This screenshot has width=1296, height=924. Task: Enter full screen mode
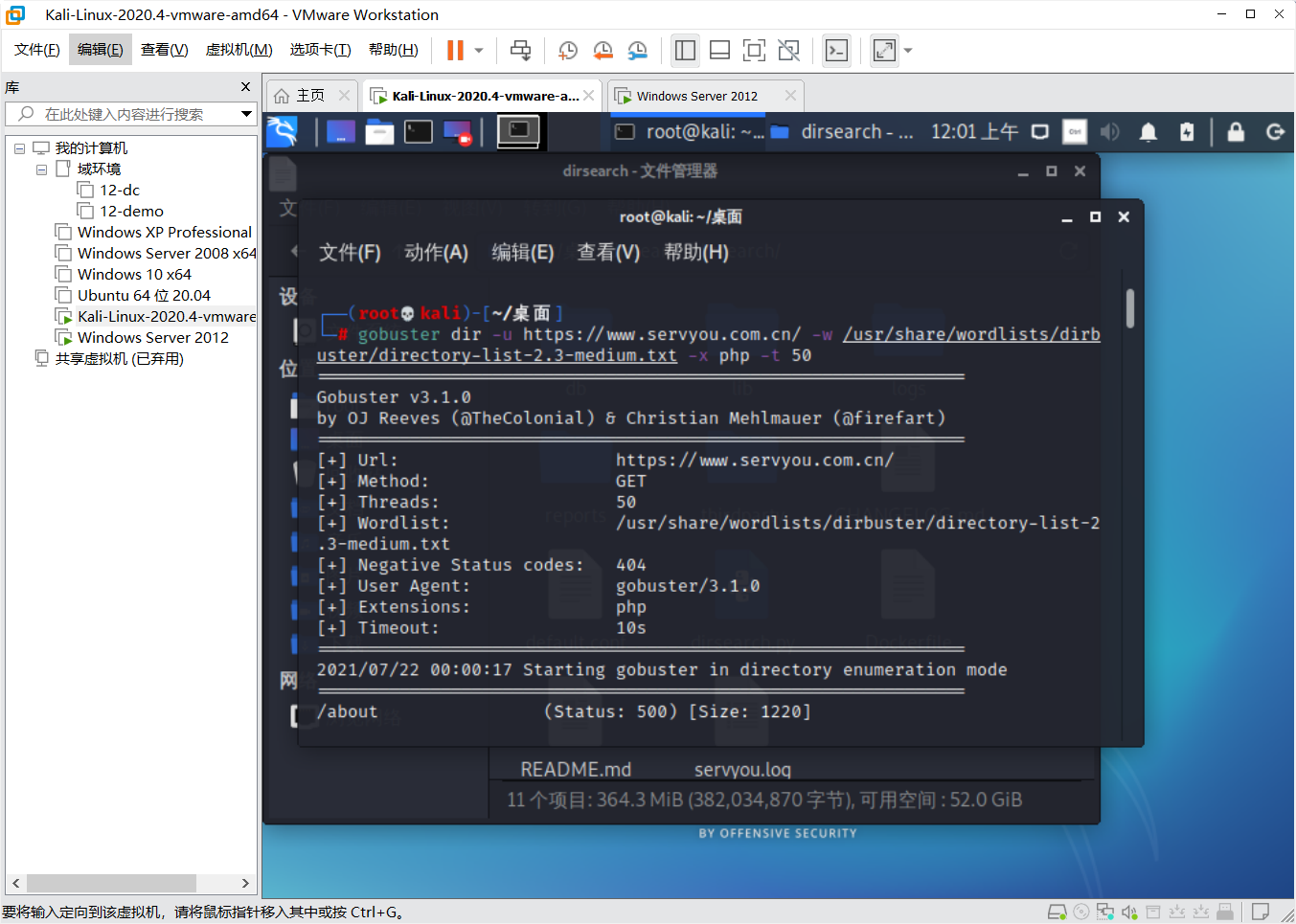pyautogui.click(x=754, y=50)
